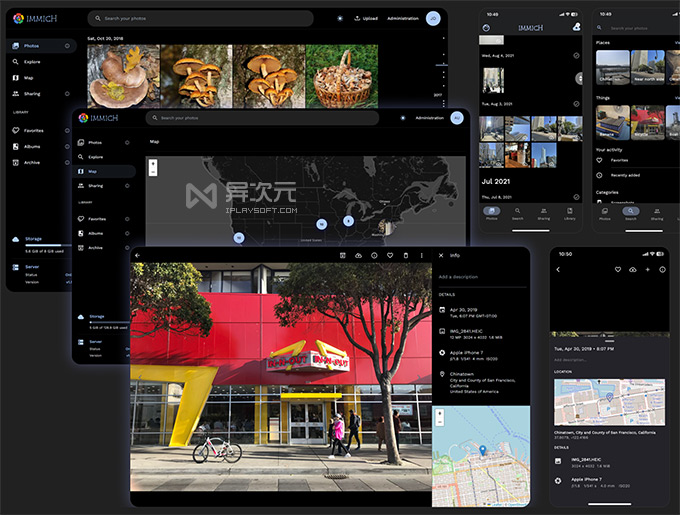Tap the Photos tab on the first phone

coord(491,213)
